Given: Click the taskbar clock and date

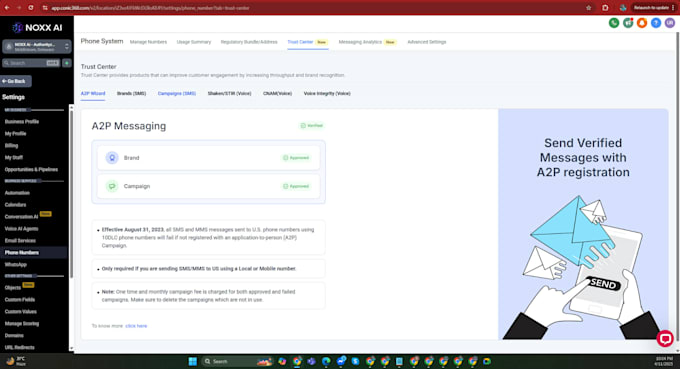Looking at the screenshot, I should click(664, 361).
